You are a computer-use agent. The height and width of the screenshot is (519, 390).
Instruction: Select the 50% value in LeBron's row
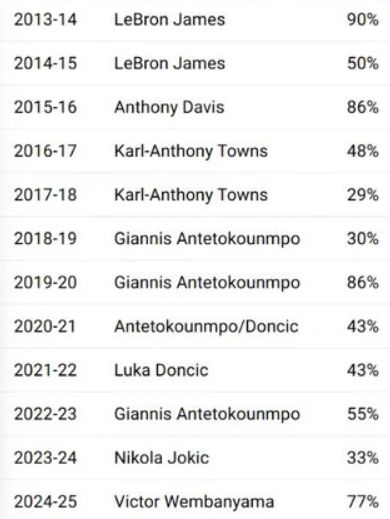(x=363, y=63)
